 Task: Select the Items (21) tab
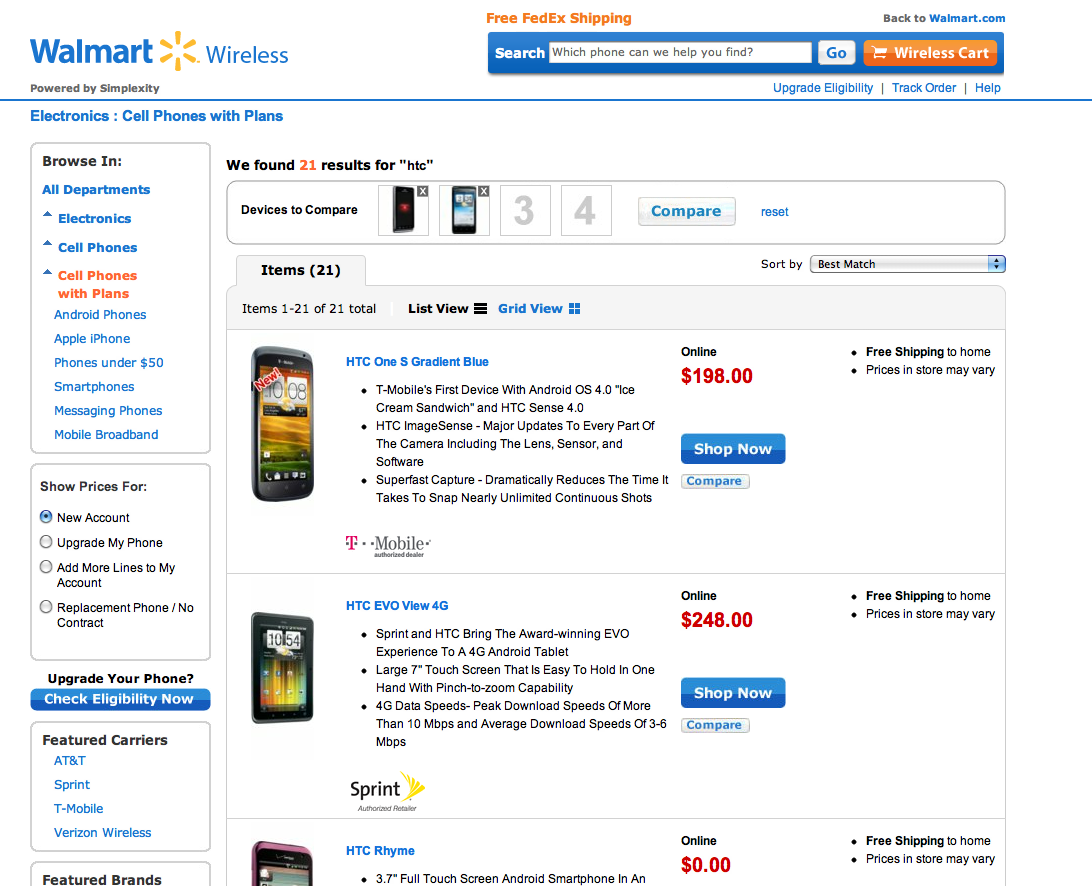(x=300, y=270)
